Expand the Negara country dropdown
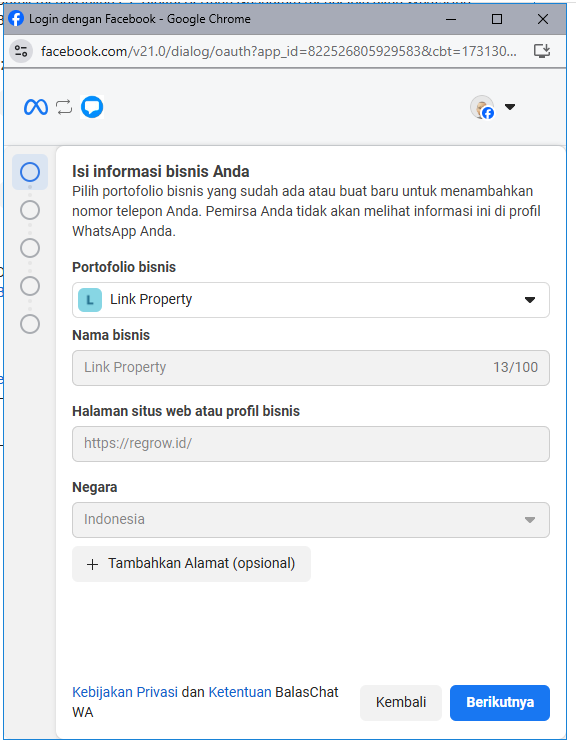 311,520
